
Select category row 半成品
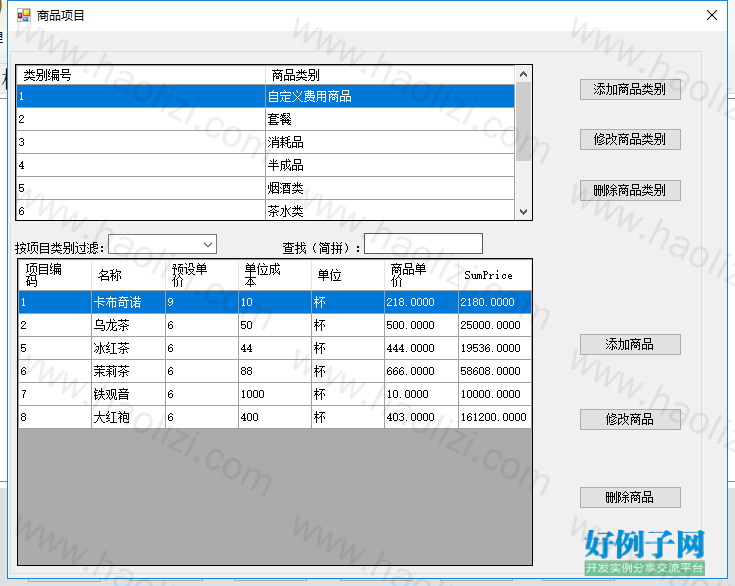click(x=265, y=165)
